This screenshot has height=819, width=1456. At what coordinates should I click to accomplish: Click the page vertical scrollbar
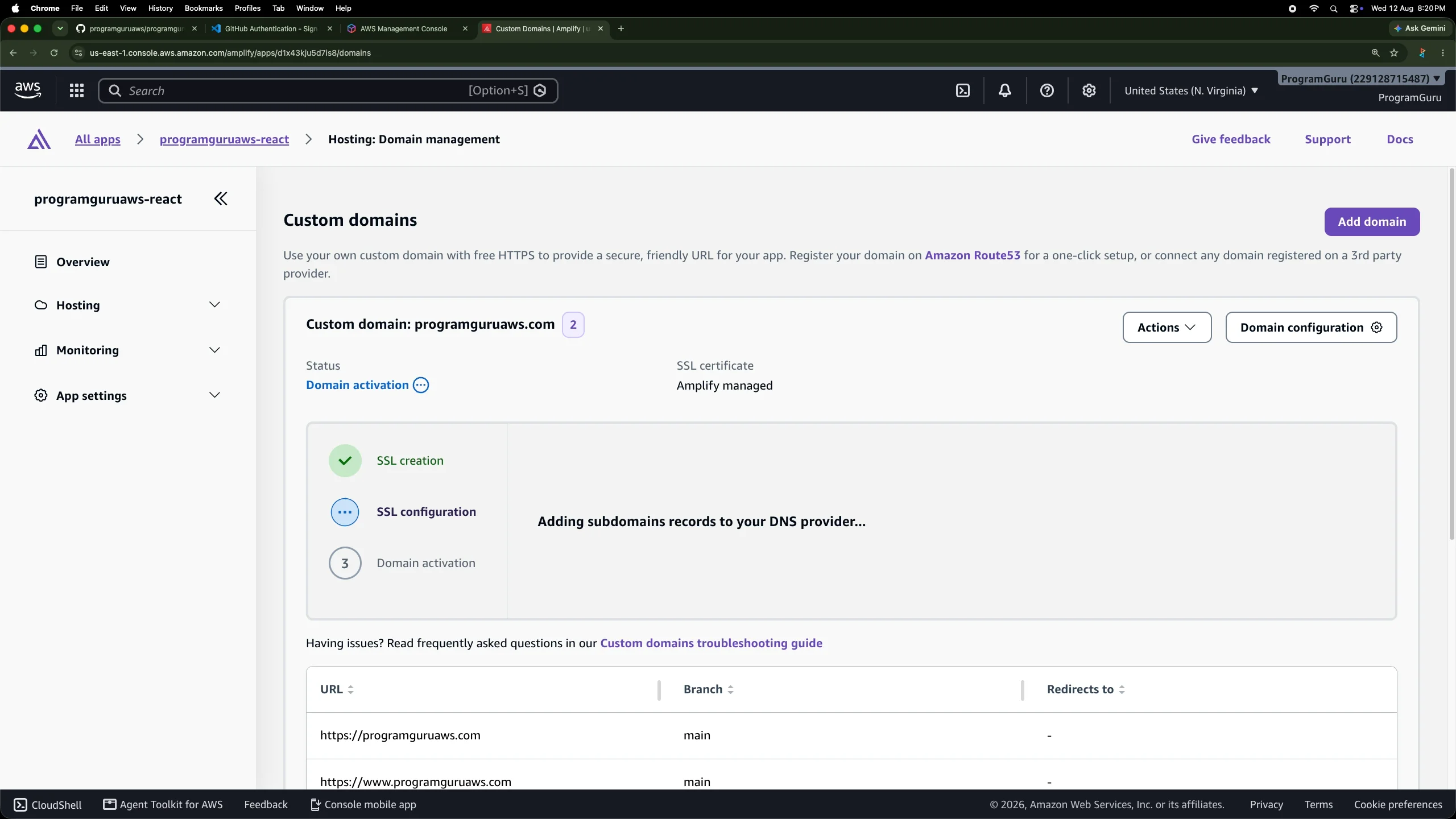pyautogui.click(x=1451, y=353)
